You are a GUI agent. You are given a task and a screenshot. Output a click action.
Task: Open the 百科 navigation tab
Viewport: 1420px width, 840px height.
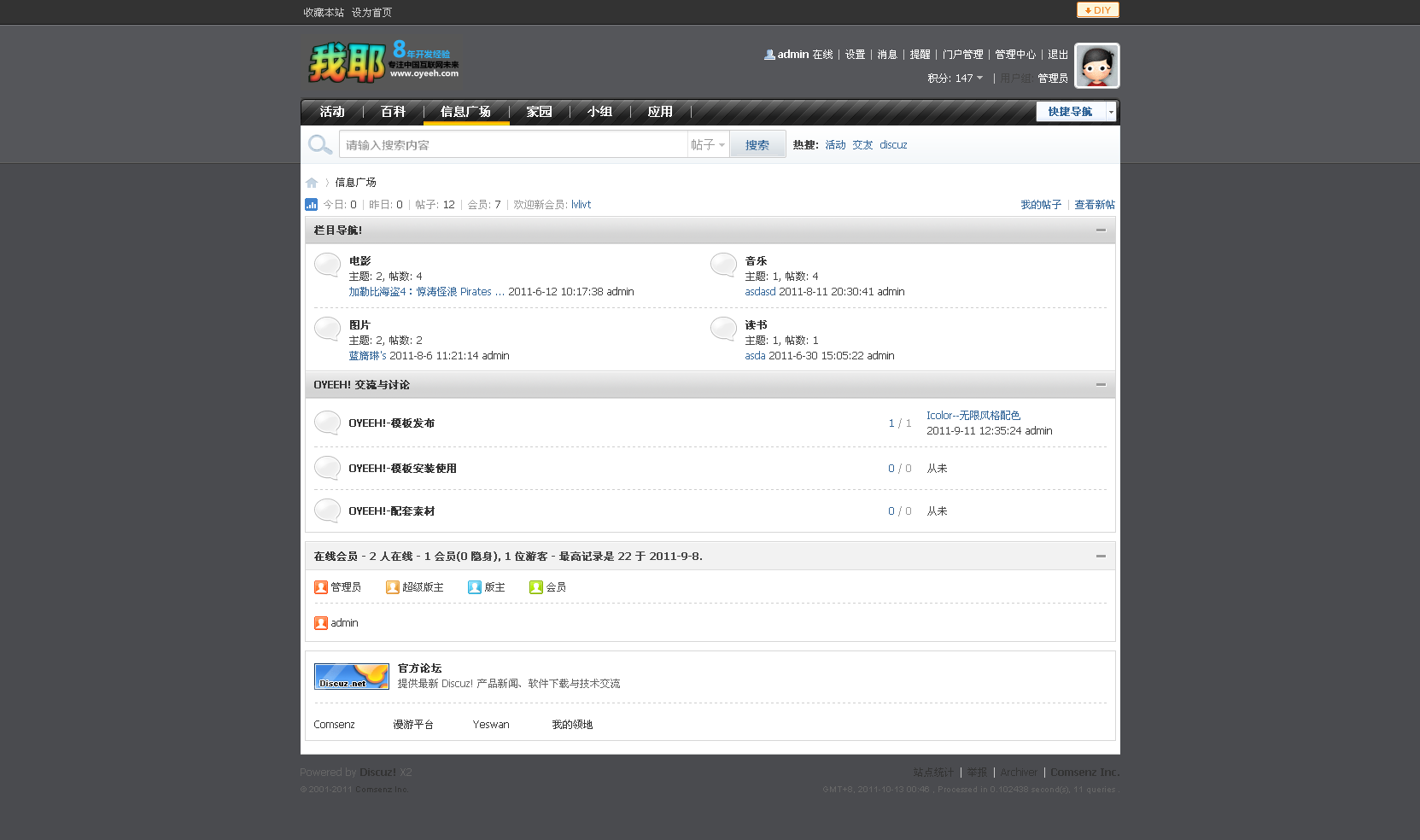[x=393, y=112]
